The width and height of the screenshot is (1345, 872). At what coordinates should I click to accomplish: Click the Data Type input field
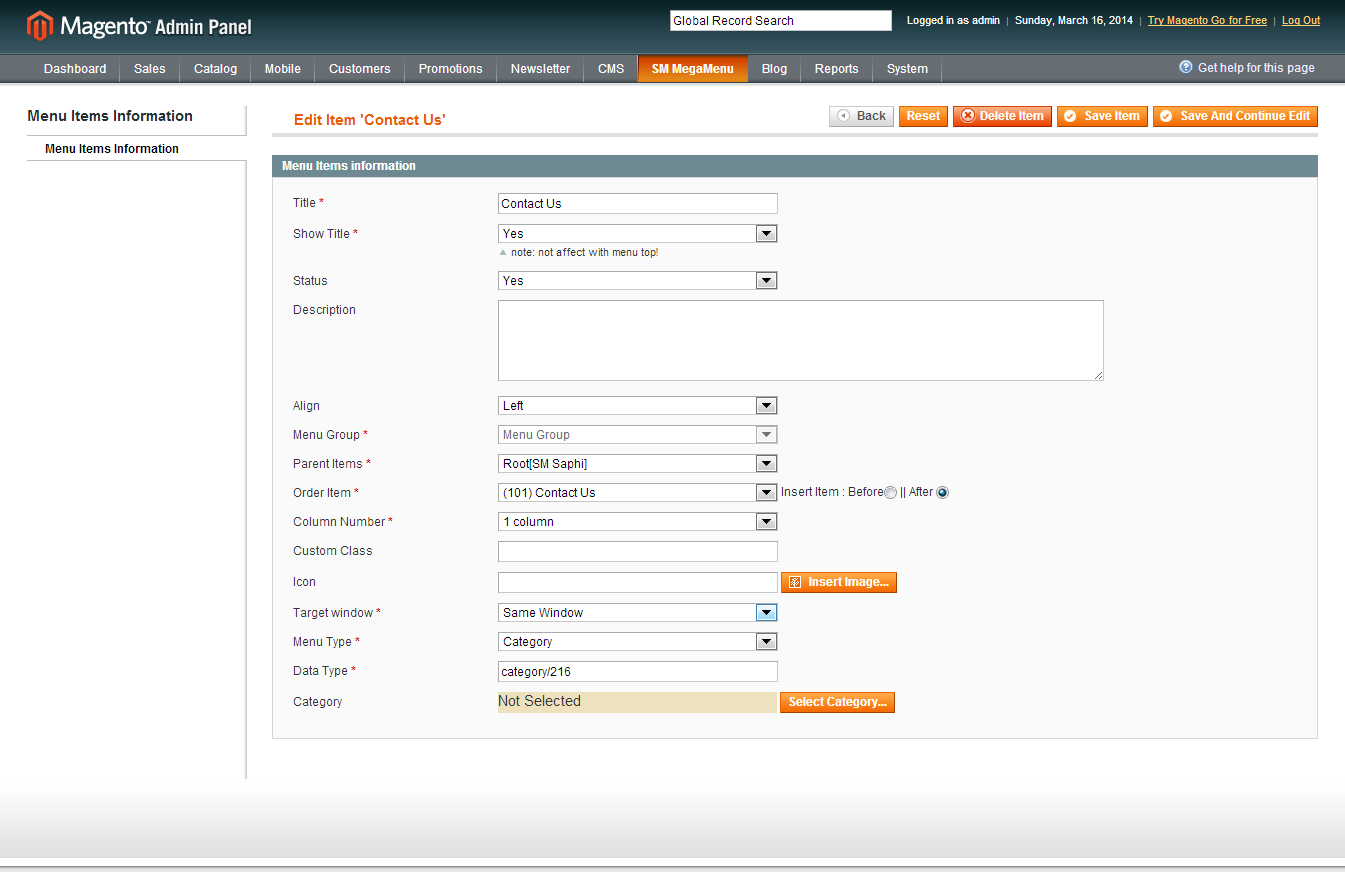pyautogui.click(x=638, y=671)
